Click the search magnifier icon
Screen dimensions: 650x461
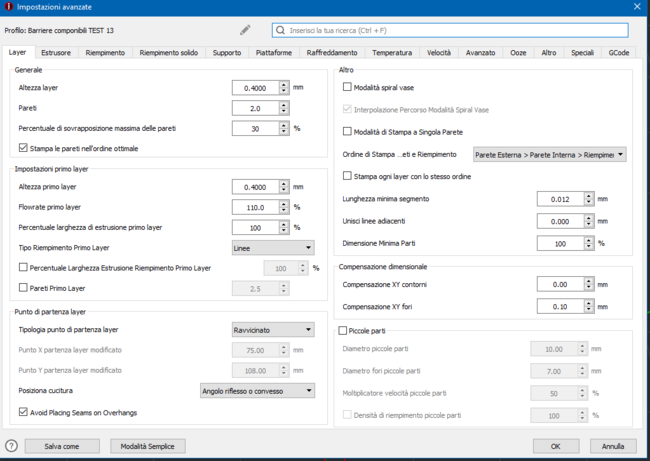click(280, 30)
